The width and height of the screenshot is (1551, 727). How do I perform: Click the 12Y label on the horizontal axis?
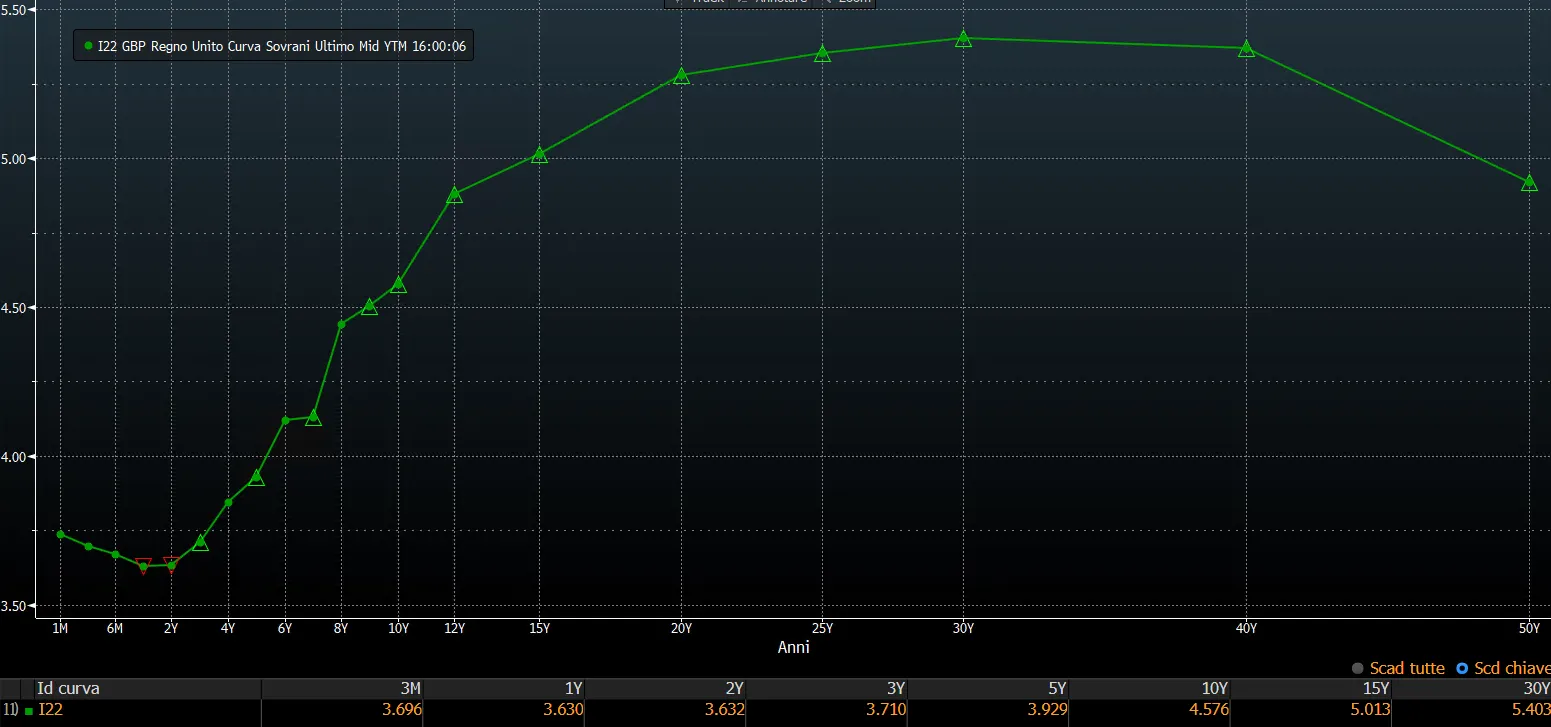click(x=455, y=628)
